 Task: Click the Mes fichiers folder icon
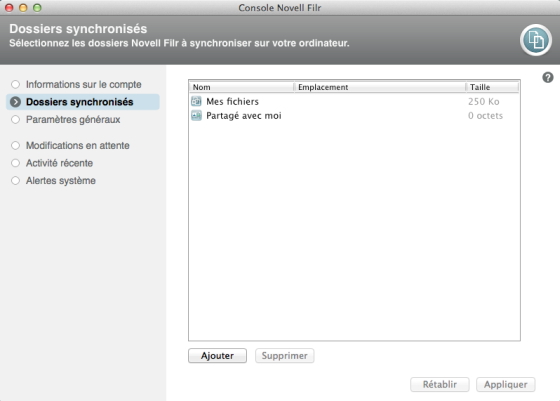196,101
